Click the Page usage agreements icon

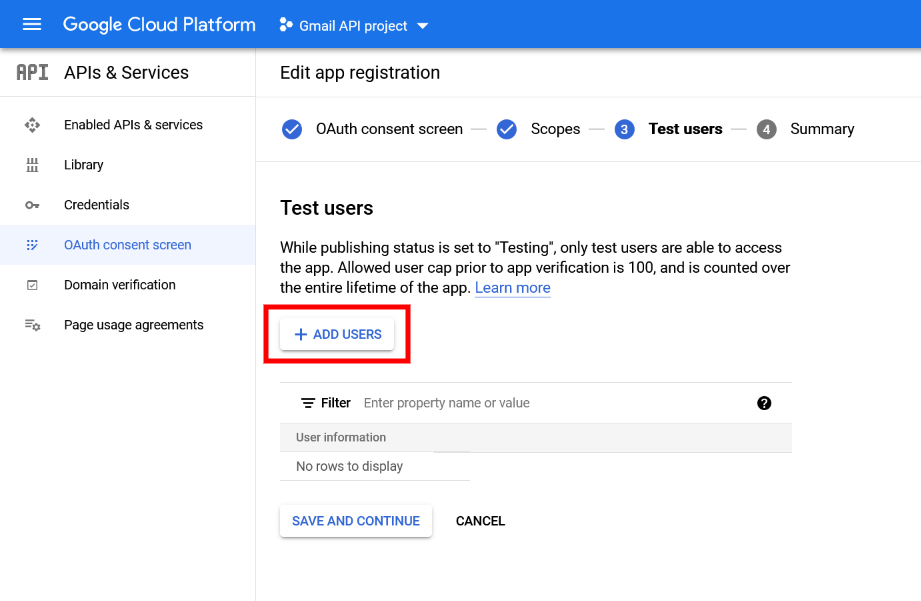[32, 325]
